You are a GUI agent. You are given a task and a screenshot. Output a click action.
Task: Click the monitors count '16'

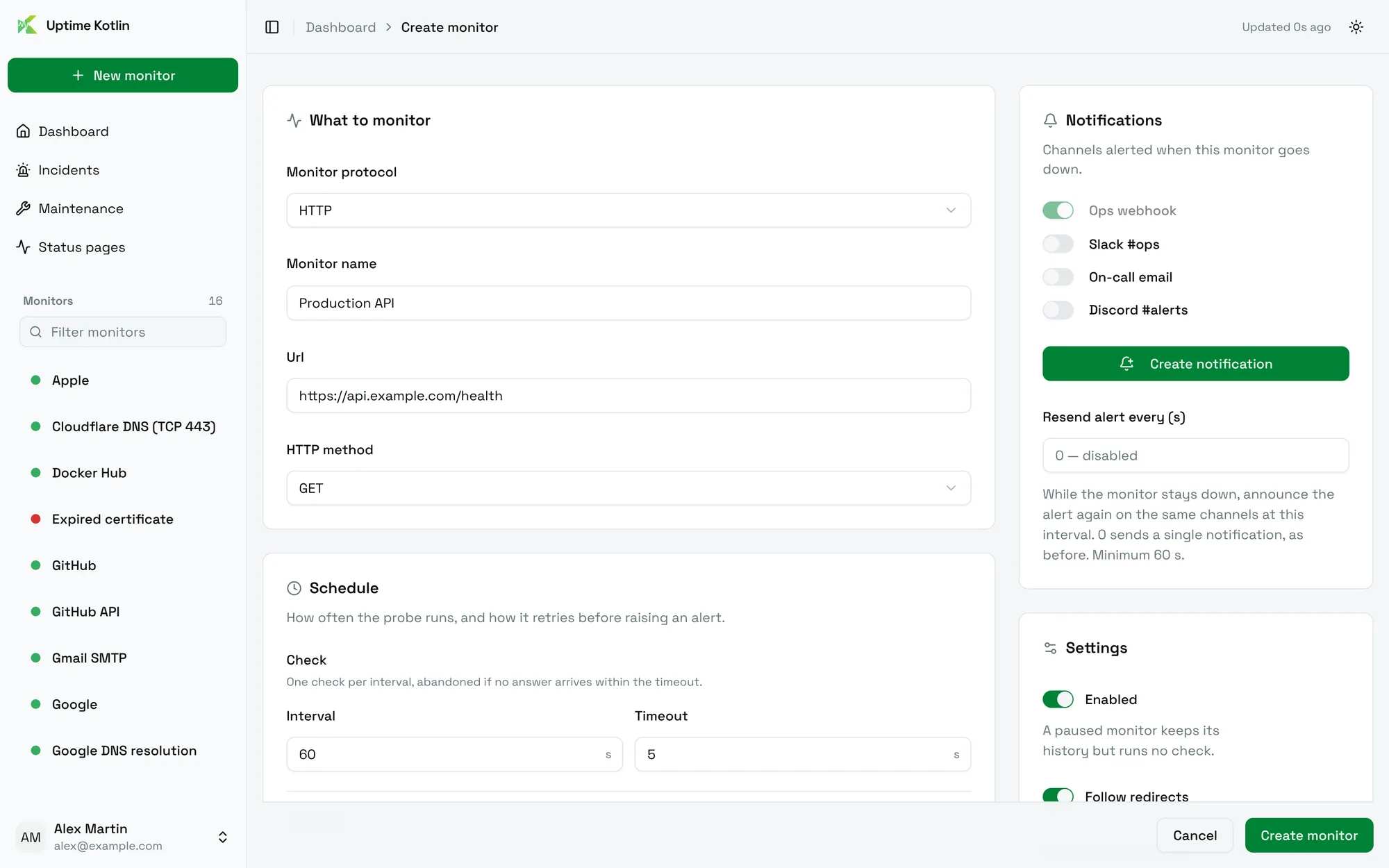point(215,301)
